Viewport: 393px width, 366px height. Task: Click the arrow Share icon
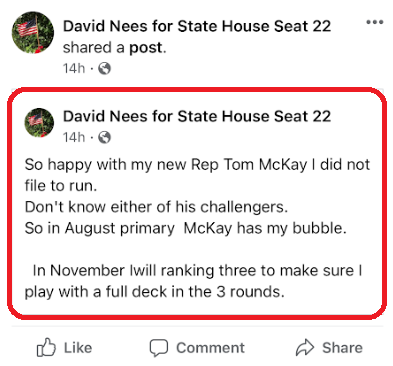(x=305, y=348)
